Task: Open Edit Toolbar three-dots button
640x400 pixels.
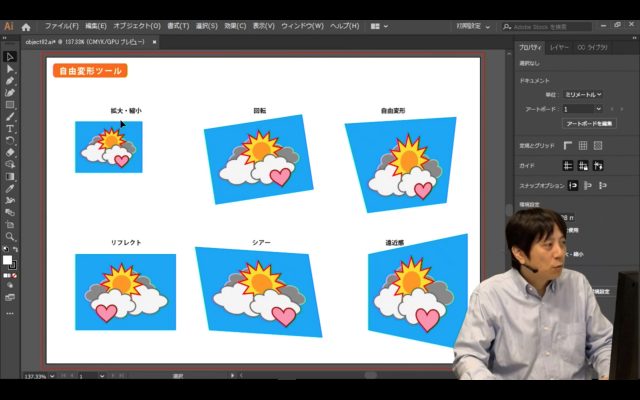Action: pos(10,313)
